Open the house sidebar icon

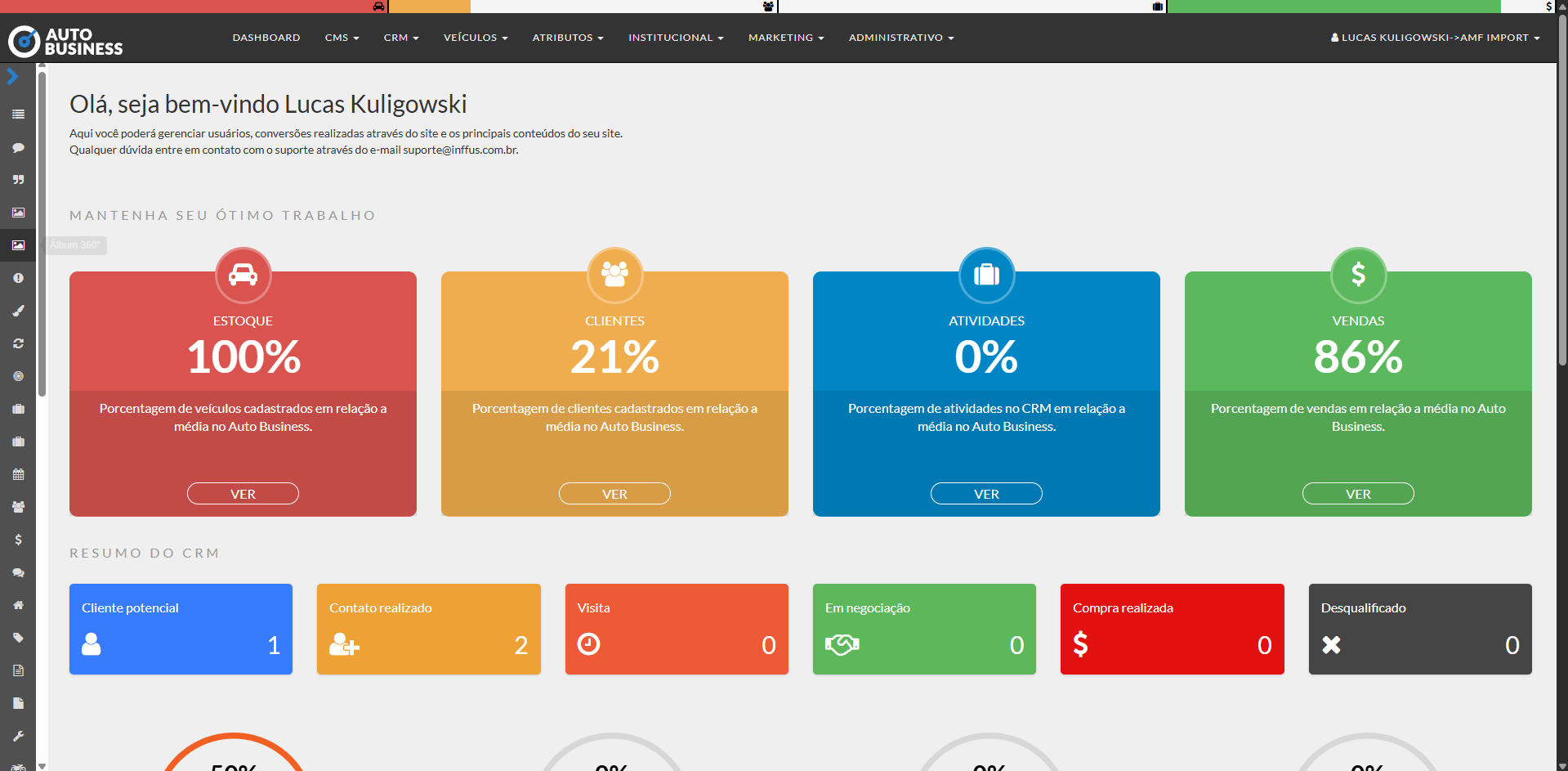pyautogui.click(x=18, y=605)
